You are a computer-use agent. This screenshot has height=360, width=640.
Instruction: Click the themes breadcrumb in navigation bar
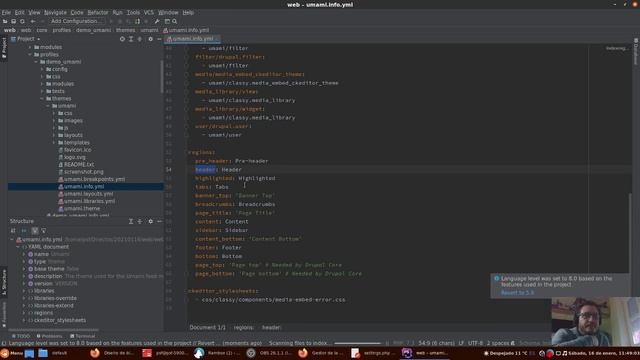125,30
